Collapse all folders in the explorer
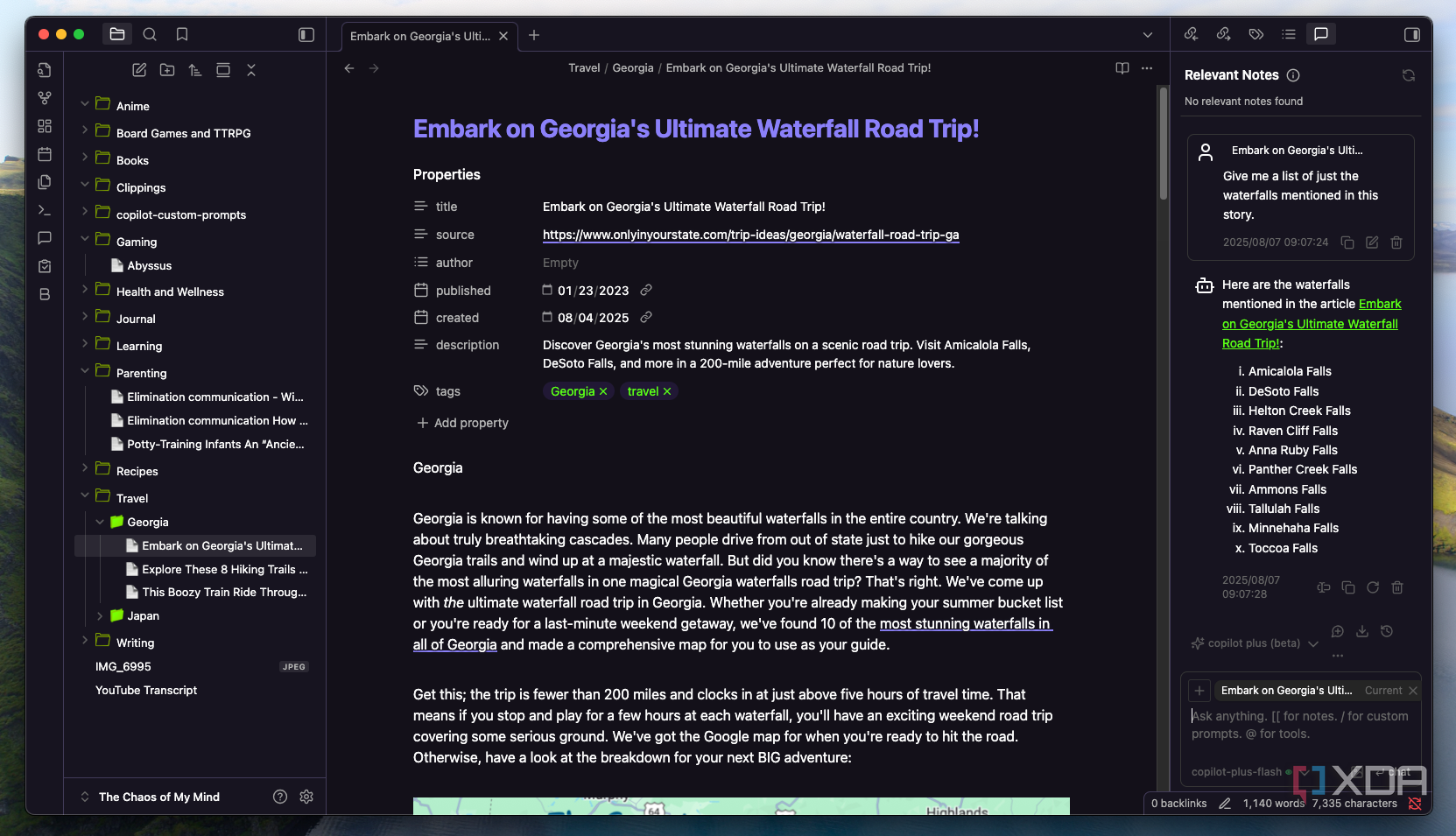This screenshot has height=836, width=1456. point(251,70)
